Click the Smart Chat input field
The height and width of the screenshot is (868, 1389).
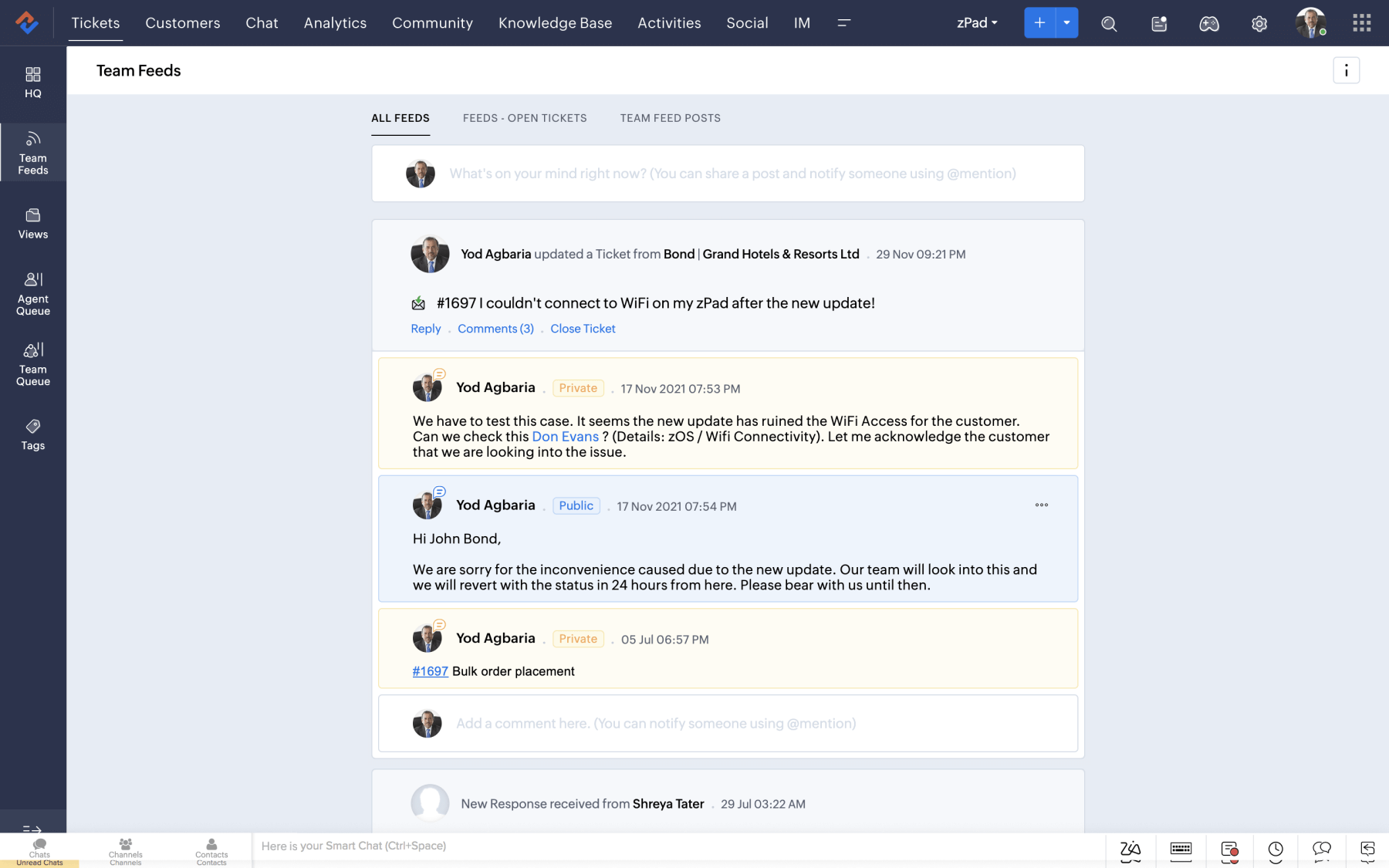tap(679, 846)
